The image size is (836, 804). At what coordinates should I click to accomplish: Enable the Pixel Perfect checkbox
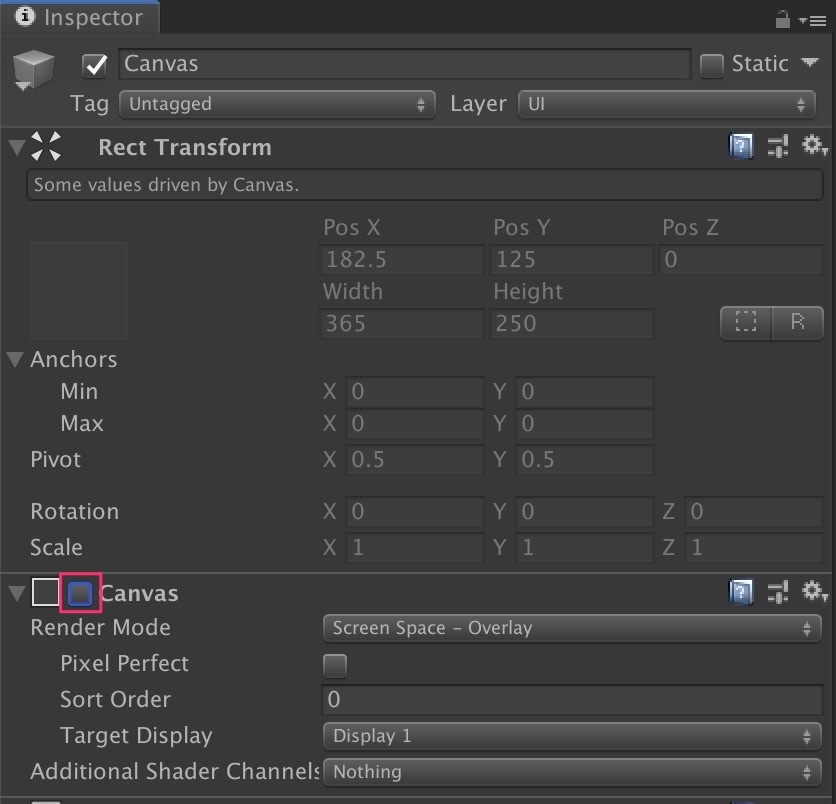tap(335, 665)
